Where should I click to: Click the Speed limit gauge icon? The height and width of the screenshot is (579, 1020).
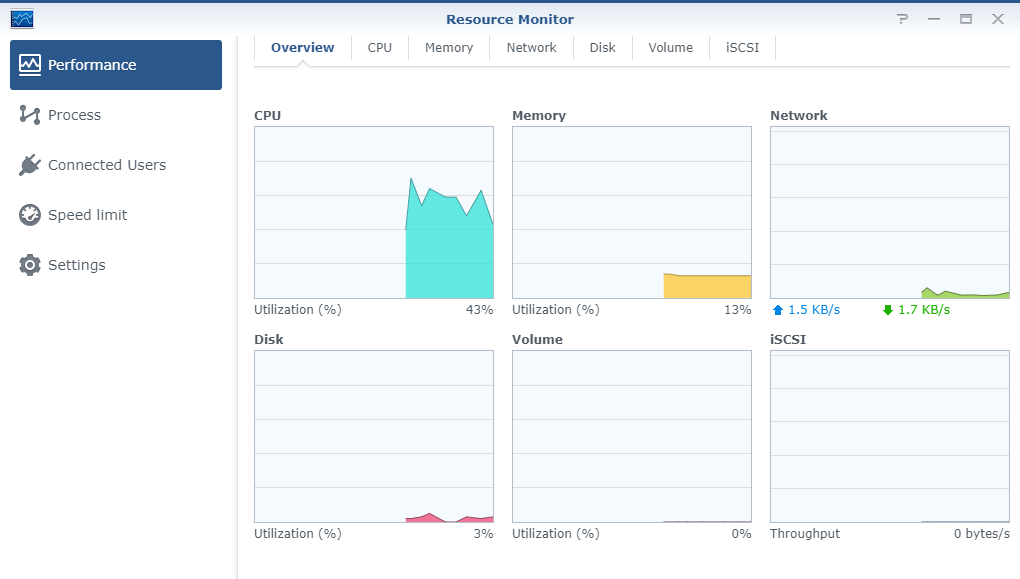(x=30, y=215)
